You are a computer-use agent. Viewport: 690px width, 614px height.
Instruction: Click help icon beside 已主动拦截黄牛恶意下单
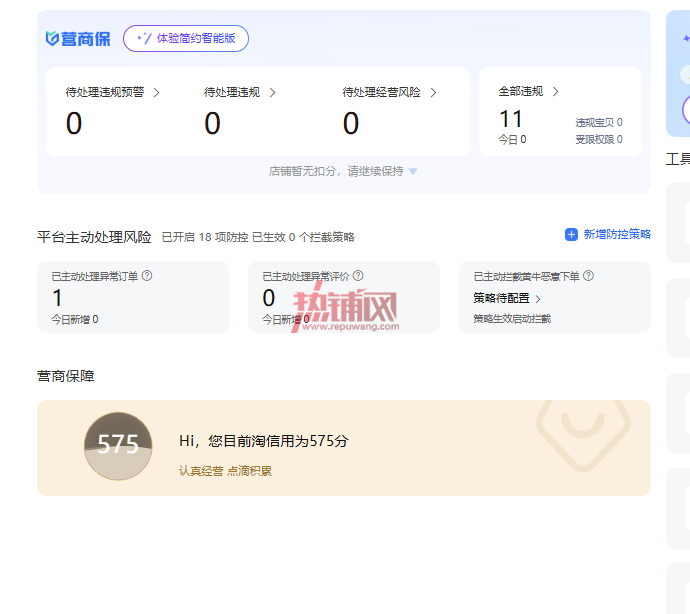click(588, 276)
